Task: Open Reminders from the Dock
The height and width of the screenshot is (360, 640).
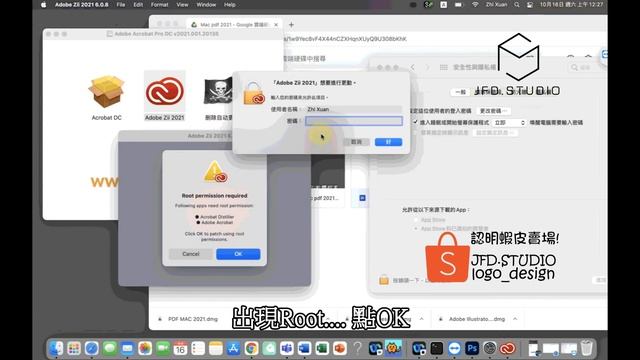Action: 198,348
